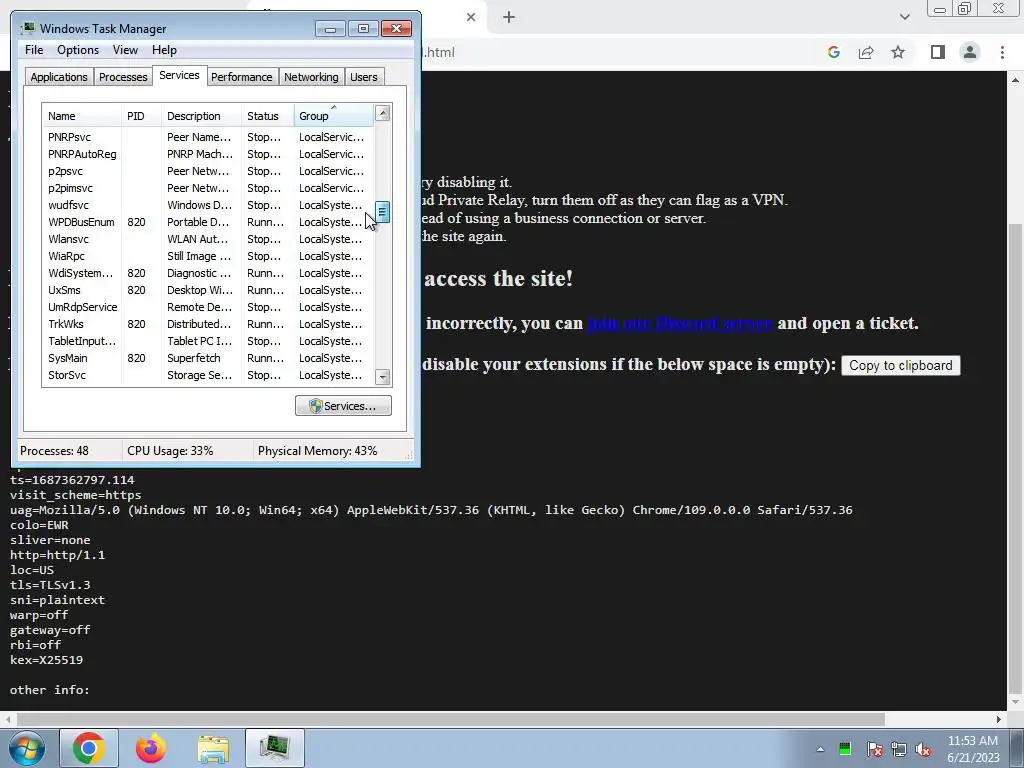Open Task Manager View menu
The width and height of the screenshot is (1024, 768).
(x=125, y=50)
